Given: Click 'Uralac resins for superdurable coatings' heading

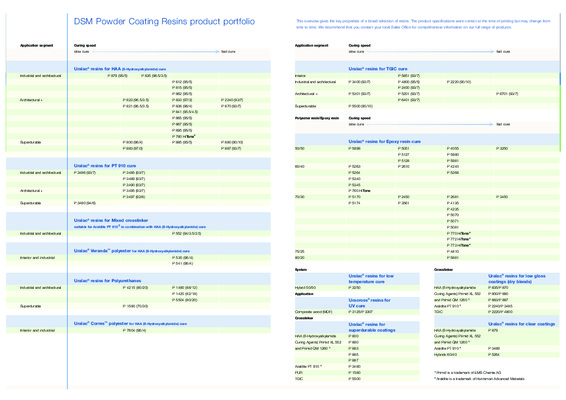Looking at the screenshot, I should point(372,327).
